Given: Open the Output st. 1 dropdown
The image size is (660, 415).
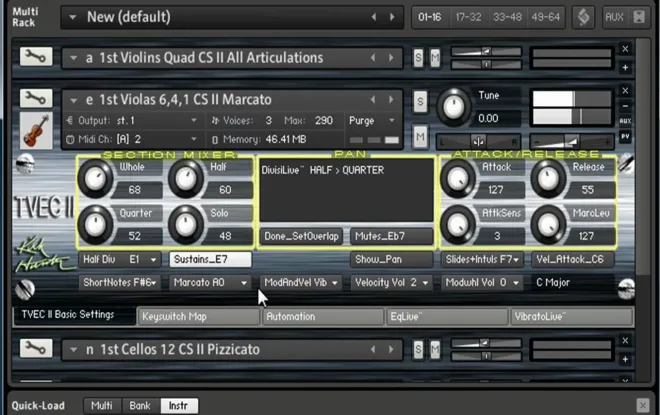Looking at the screenshot, I should coord(133,121).
